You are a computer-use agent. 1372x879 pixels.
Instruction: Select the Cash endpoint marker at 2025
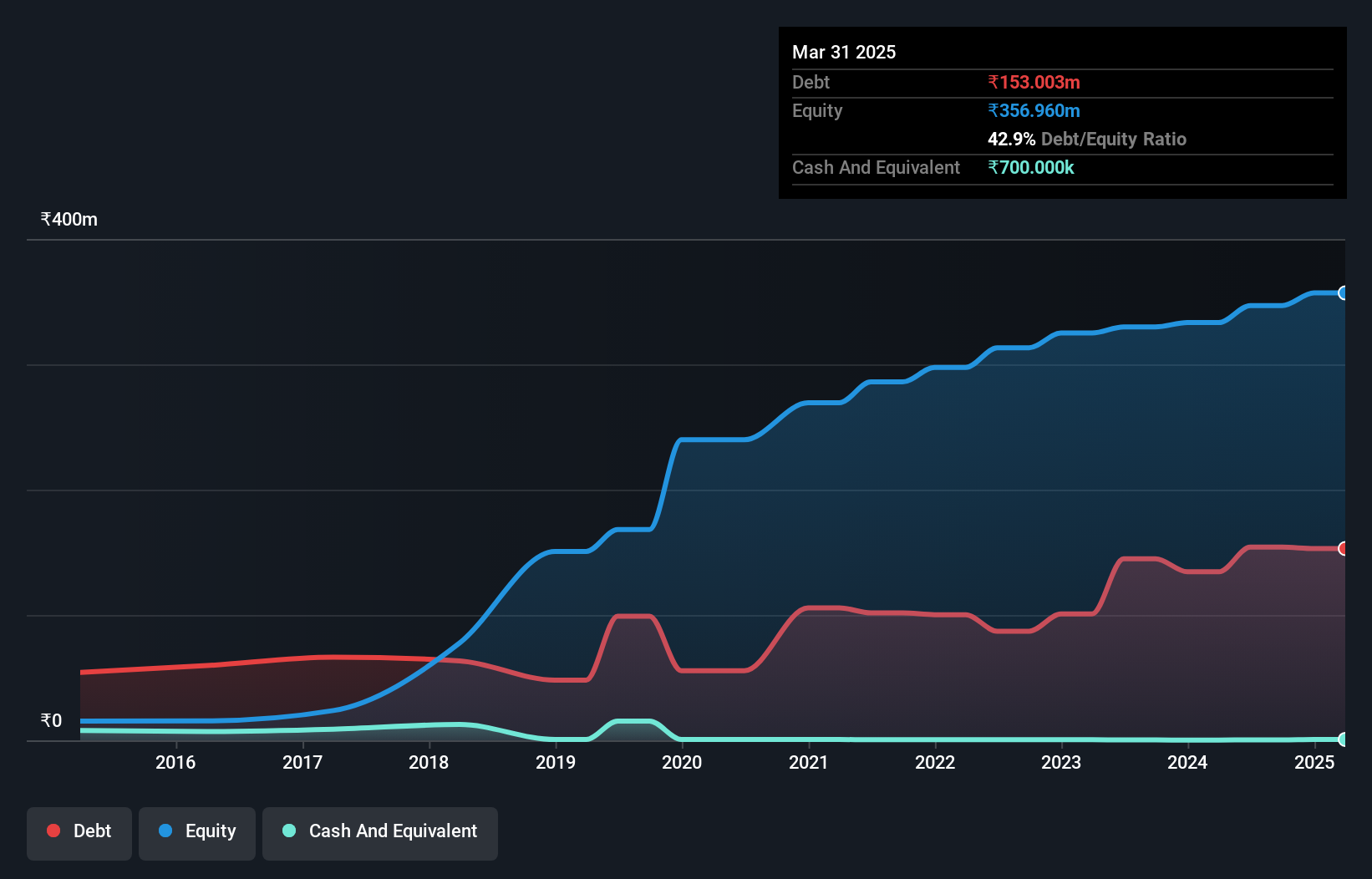tap(1344, 739)
